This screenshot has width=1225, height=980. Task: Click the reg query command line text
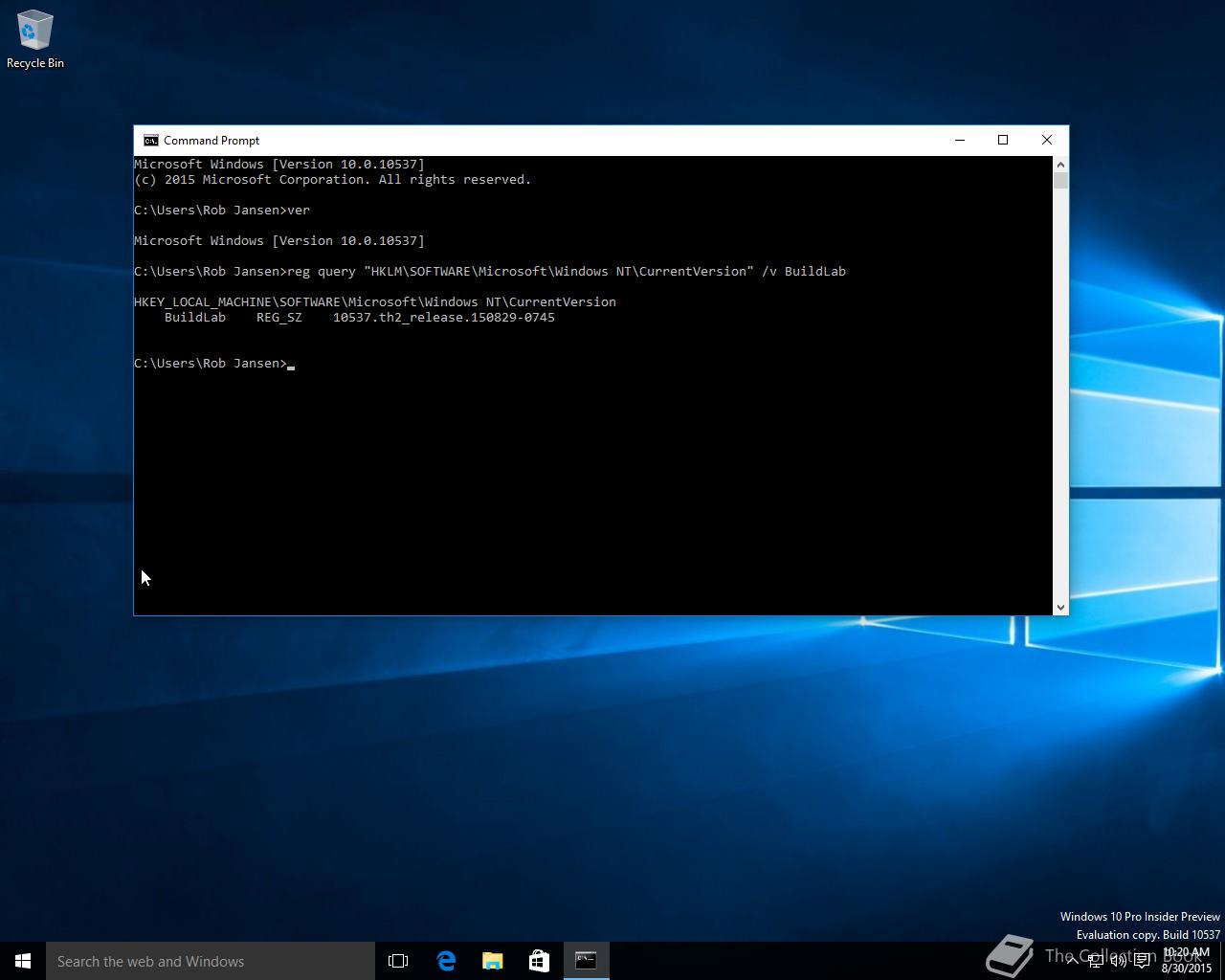567,271
